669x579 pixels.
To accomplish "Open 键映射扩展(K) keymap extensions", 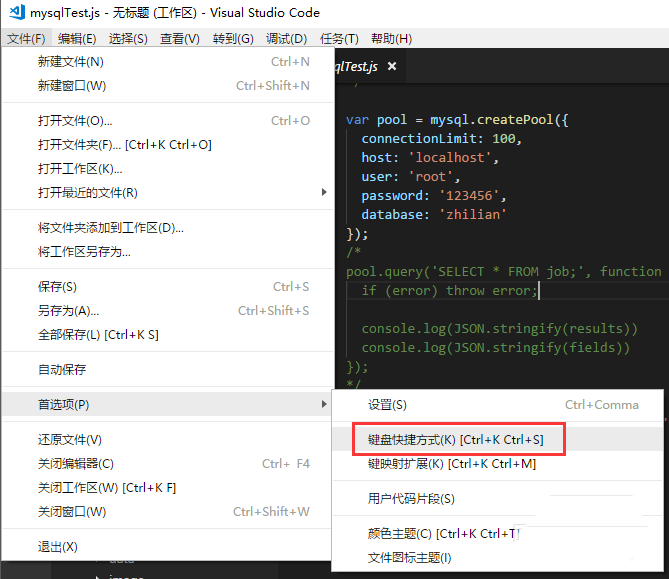I will pyautogui.click(x=498, y=464).
